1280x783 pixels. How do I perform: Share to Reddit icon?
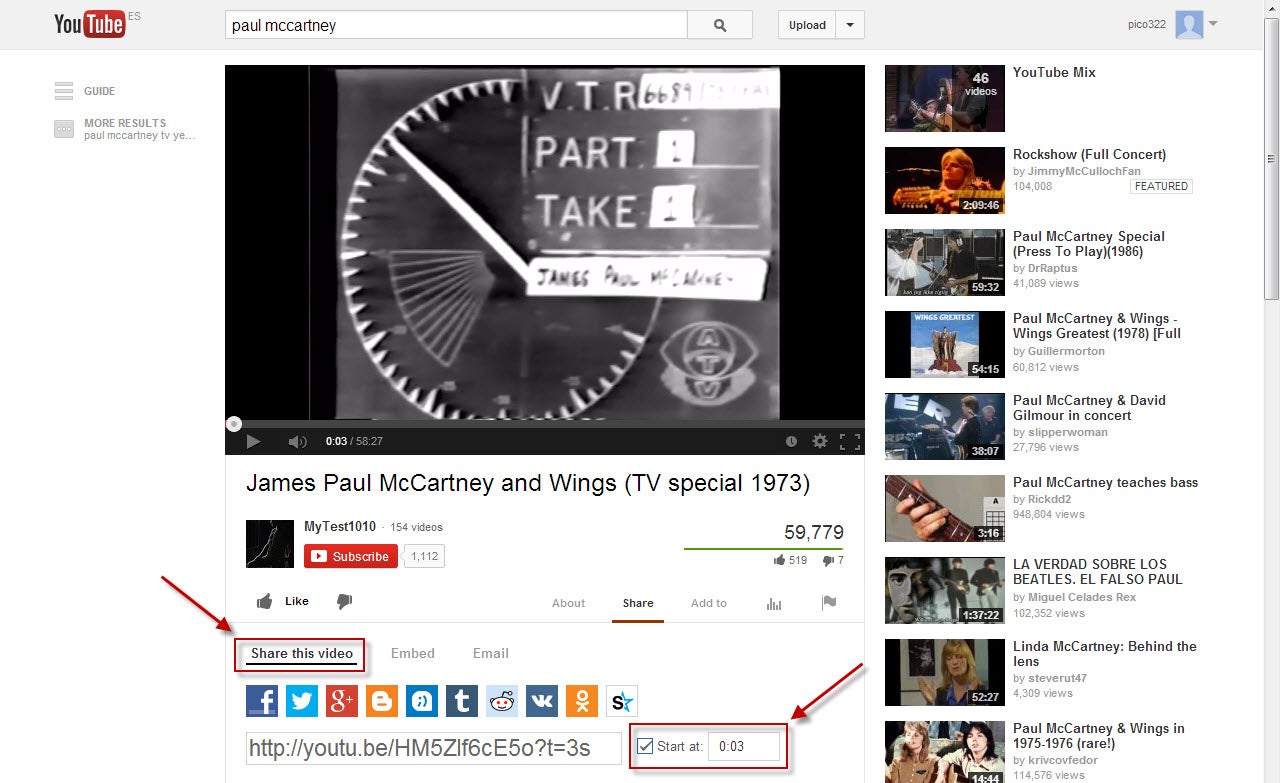click(502, 701)
